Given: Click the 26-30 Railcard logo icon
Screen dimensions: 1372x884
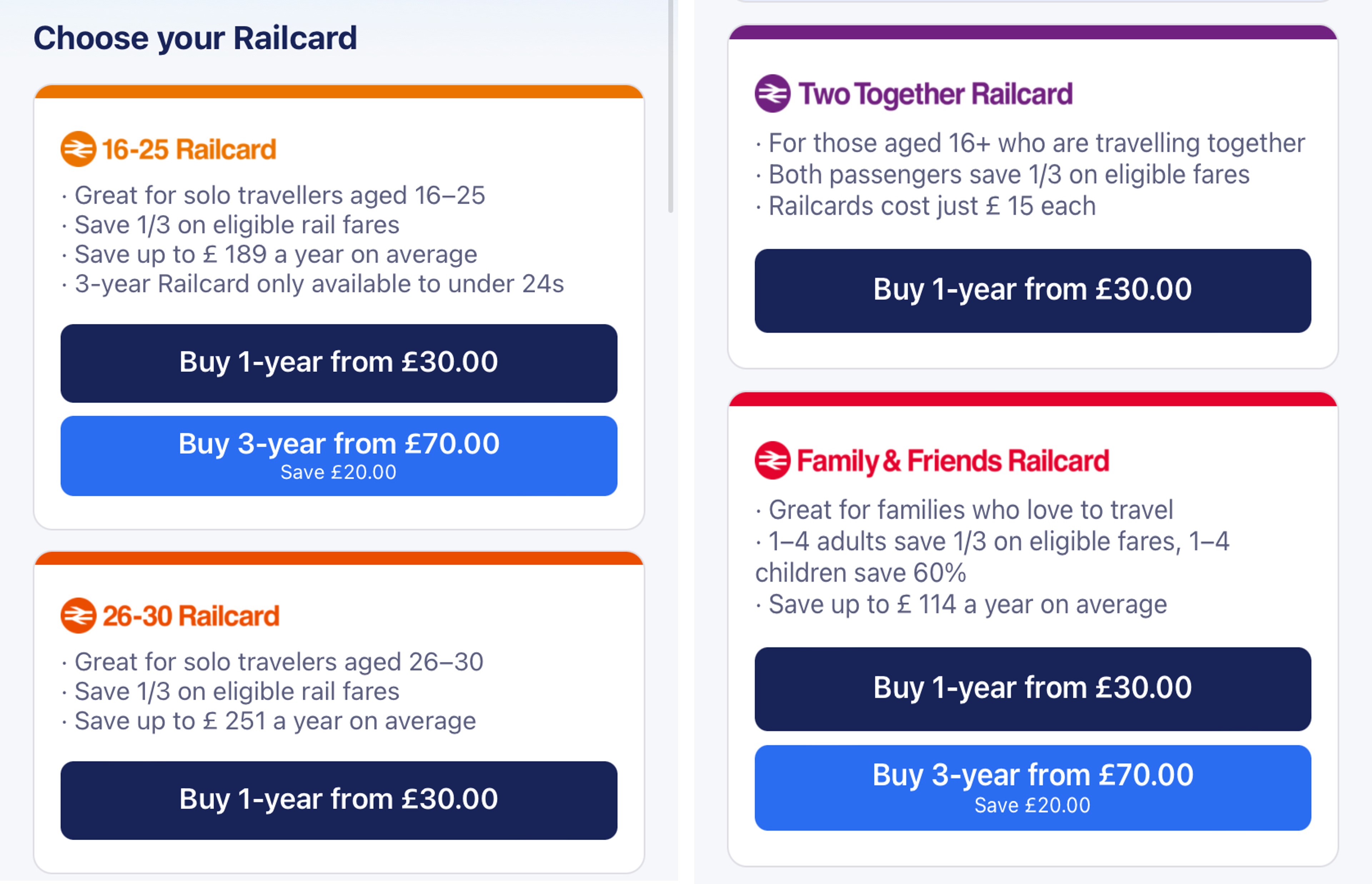Looking at the screenshot, I should coord(78,616).
